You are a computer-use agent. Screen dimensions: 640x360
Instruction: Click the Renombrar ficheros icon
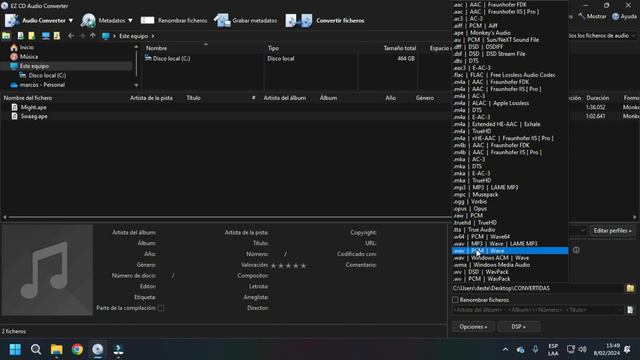[x=147, y=20]
